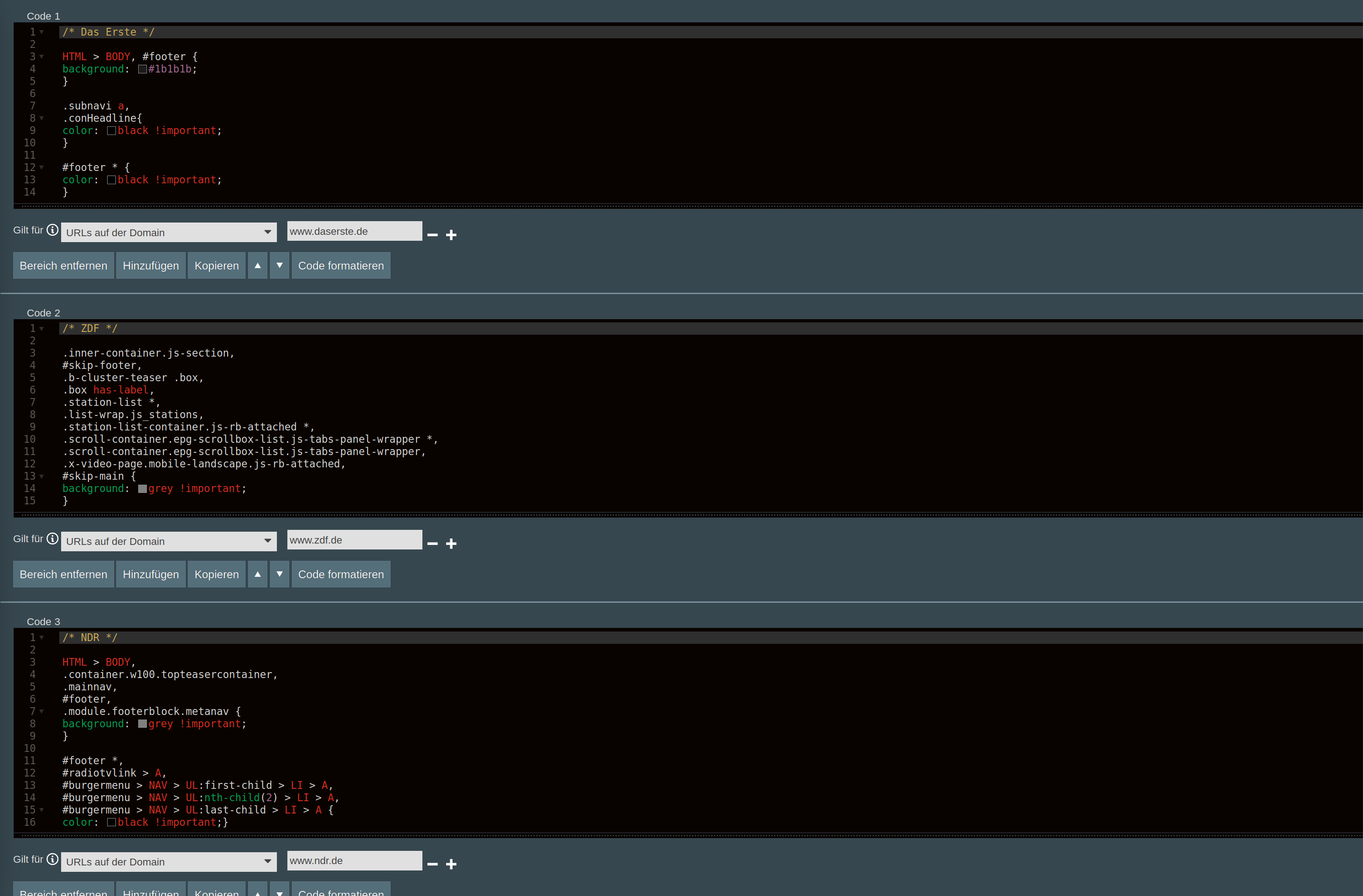Click plus icon beside www.zdf.de field
1363x896 pixels.
[x=451, y=544]
